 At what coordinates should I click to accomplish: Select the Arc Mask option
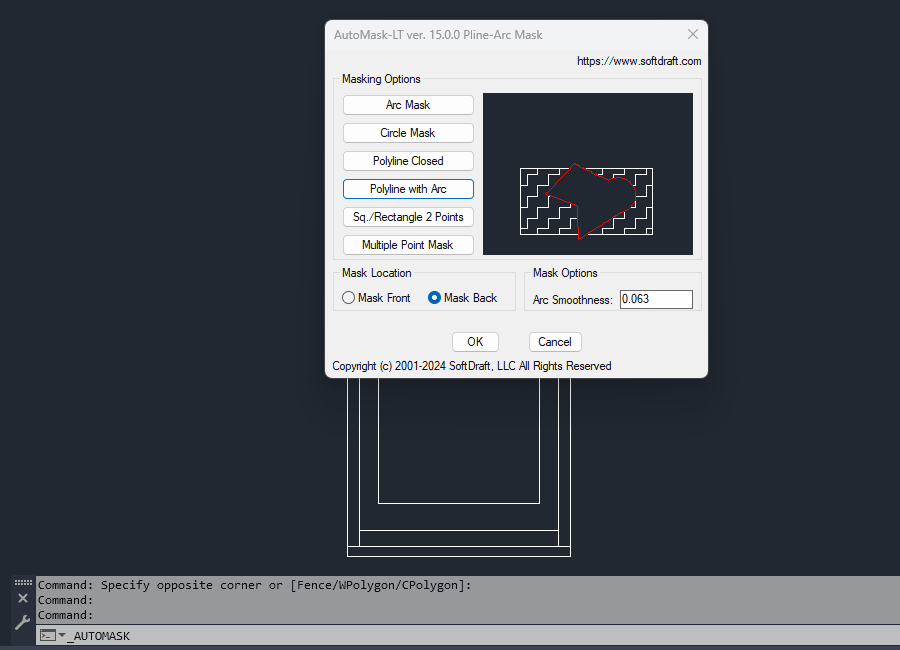(x=407, y=104)
